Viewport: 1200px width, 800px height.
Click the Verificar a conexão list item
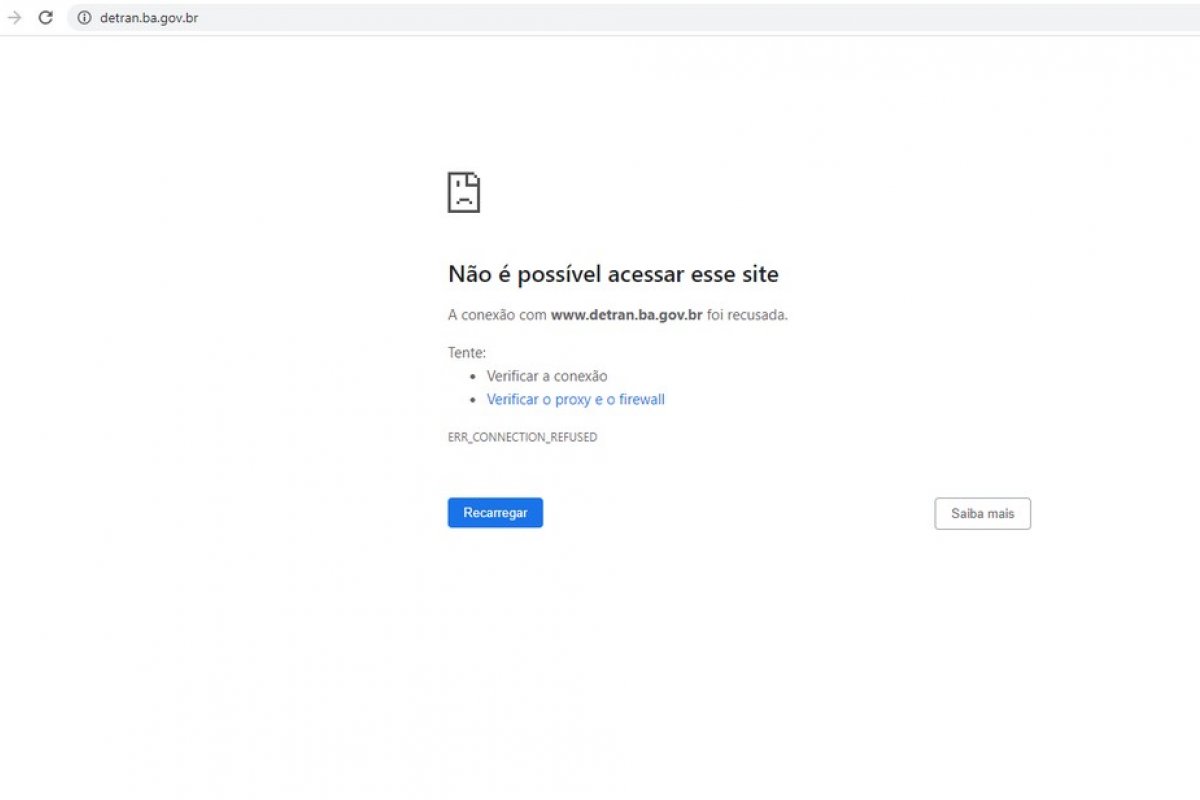[546, 376]
